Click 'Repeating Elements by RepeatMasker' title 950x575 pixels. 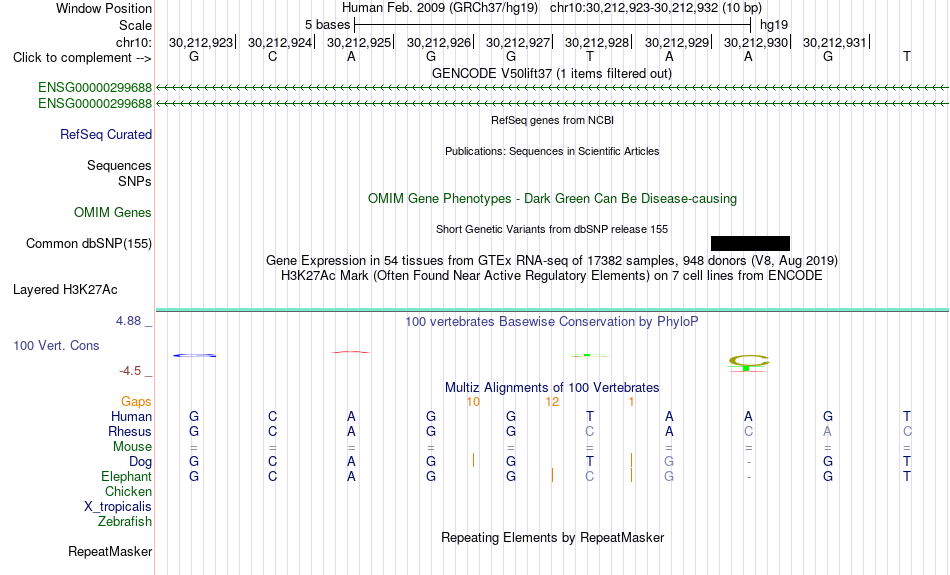click(553, 537)
